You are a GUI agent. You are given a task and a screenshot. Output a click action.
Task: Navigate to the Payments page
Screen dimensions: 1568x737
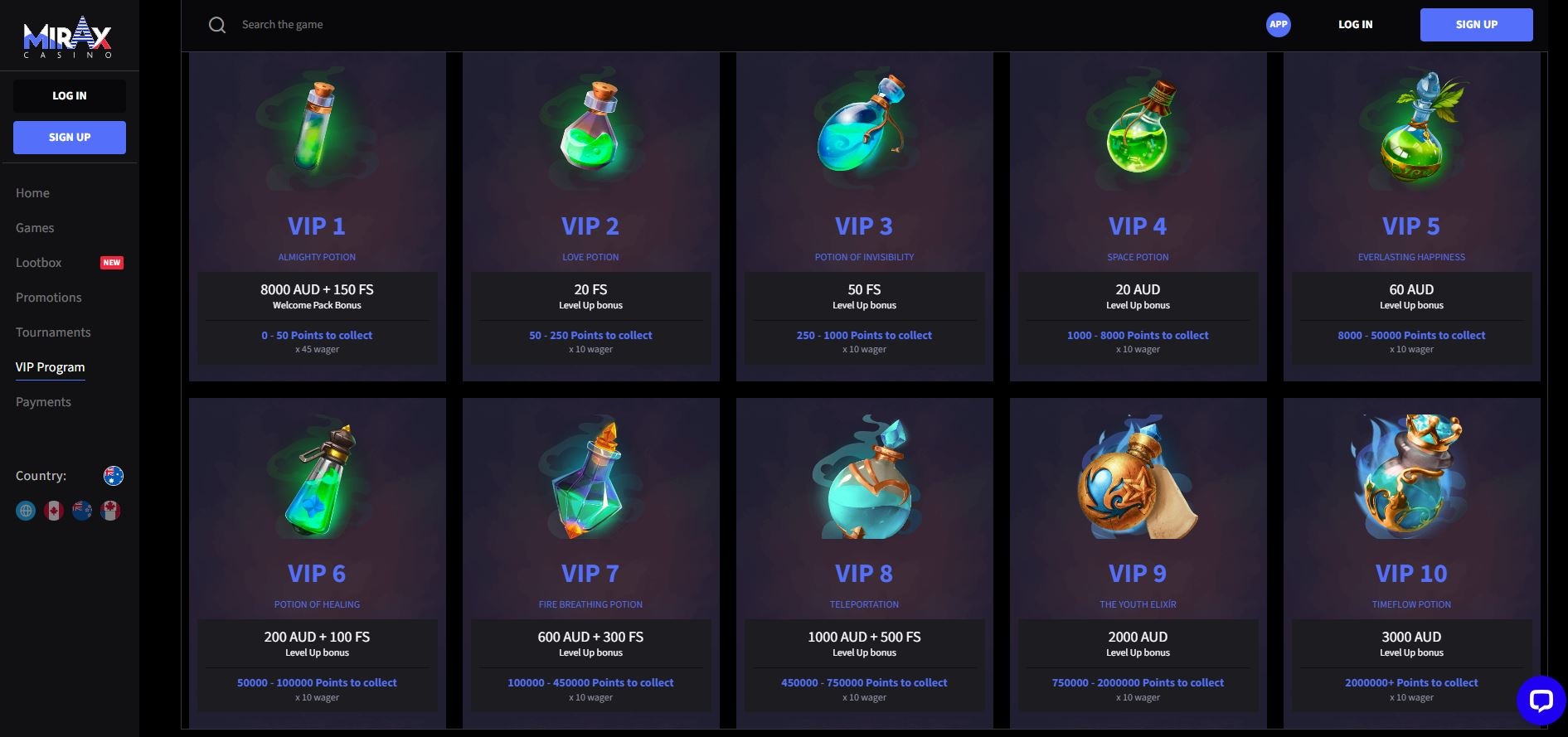(43, 402)
